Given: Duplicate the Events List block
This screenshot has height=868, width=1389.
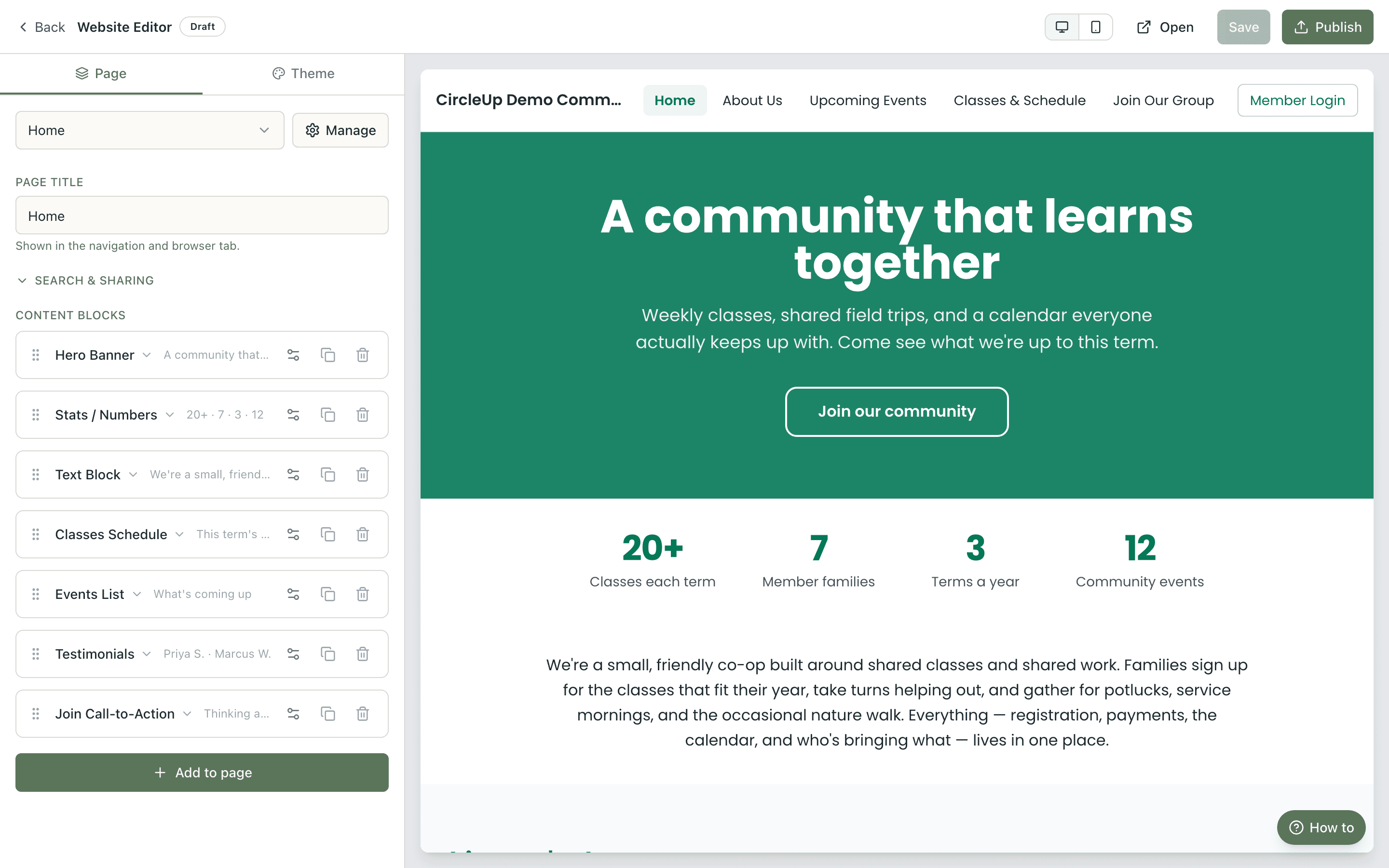Looking at the screenshot, I should tap(328, 594).
